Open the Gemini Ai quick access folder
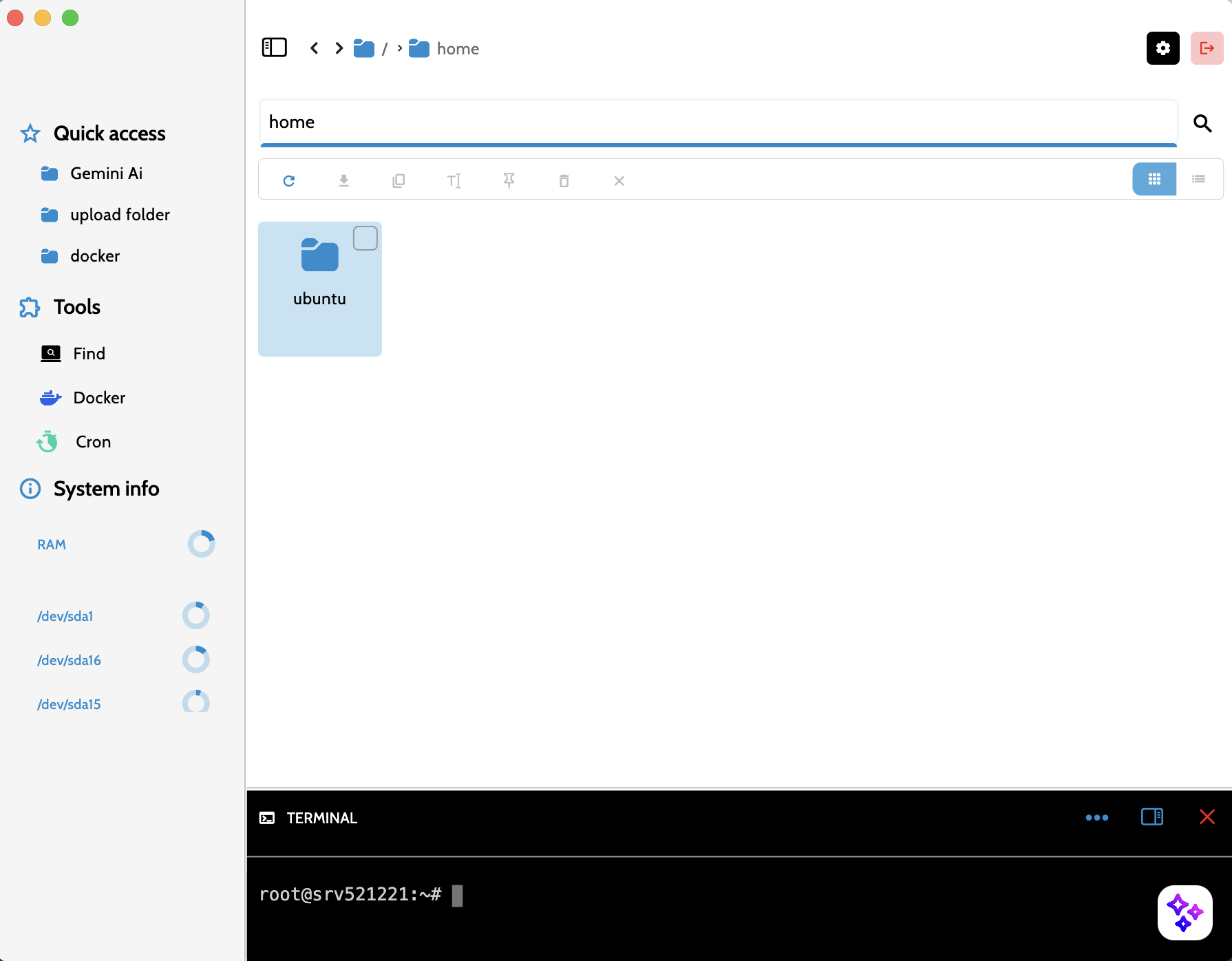The height and width of the screenshot is (961, 1232). pyautogui.click(x=106, y=173)
